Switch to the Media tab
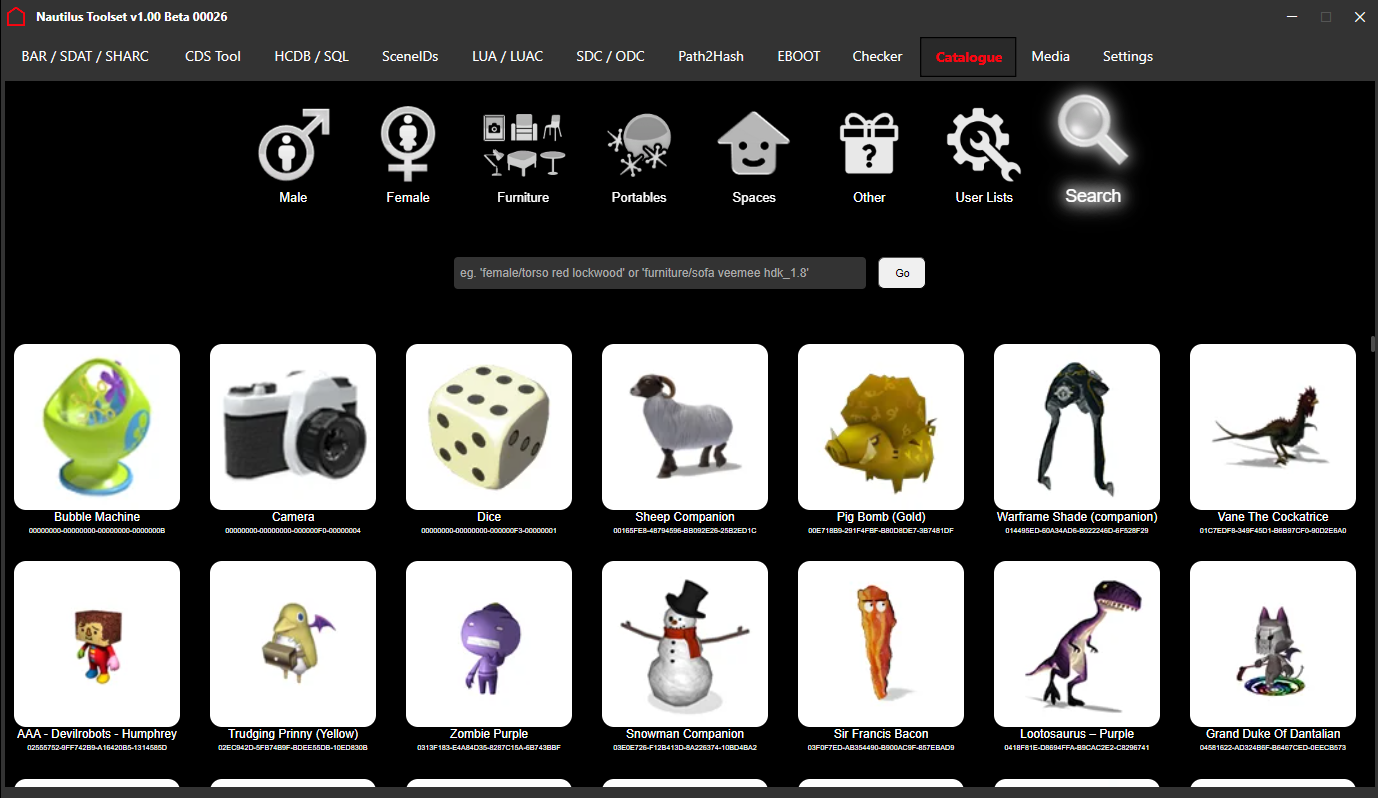Screen dimensions: 1378x798 [x=1050, y=56]
